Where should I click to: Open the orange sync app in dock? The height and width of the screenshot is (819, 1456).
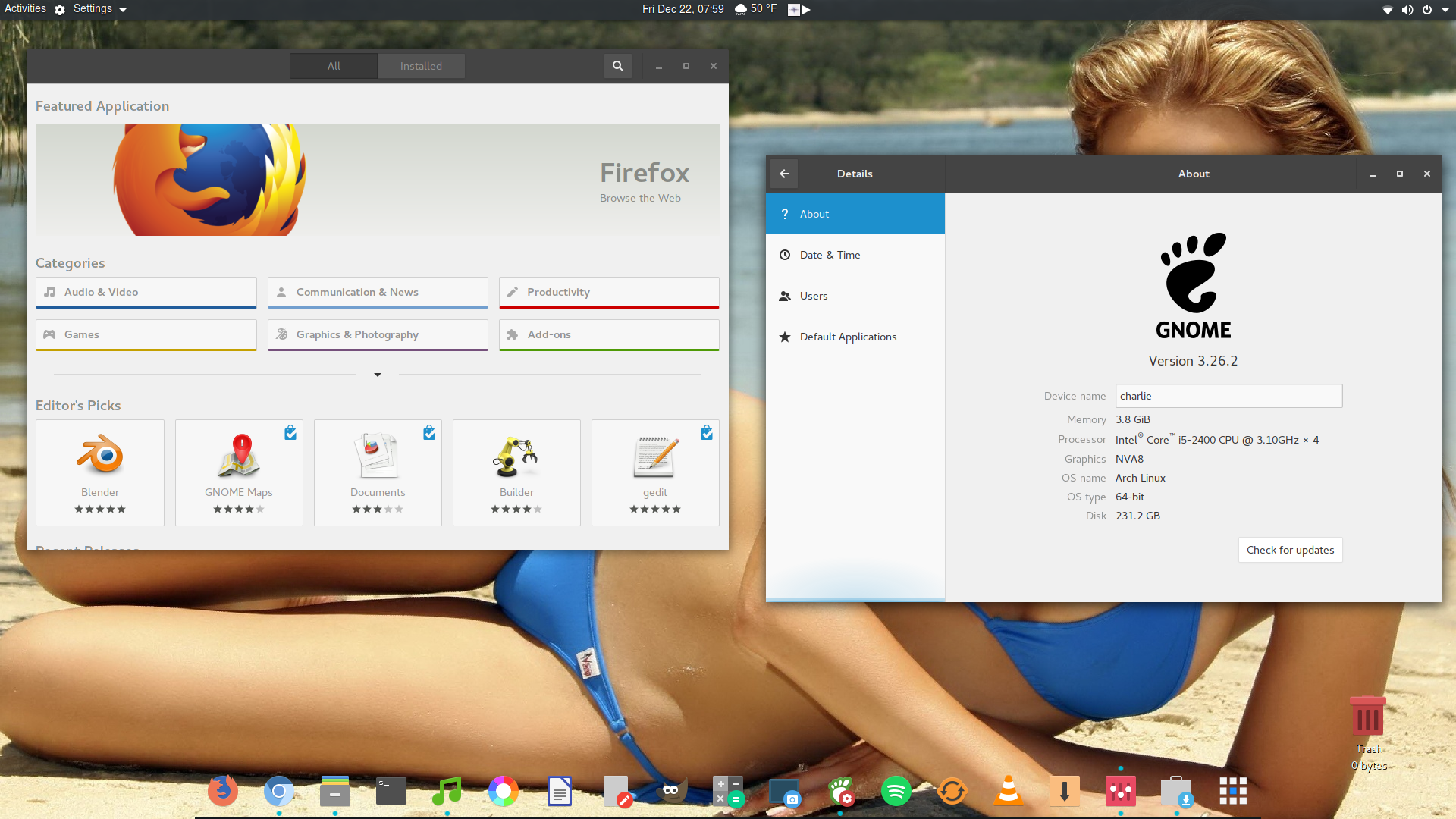952,791
